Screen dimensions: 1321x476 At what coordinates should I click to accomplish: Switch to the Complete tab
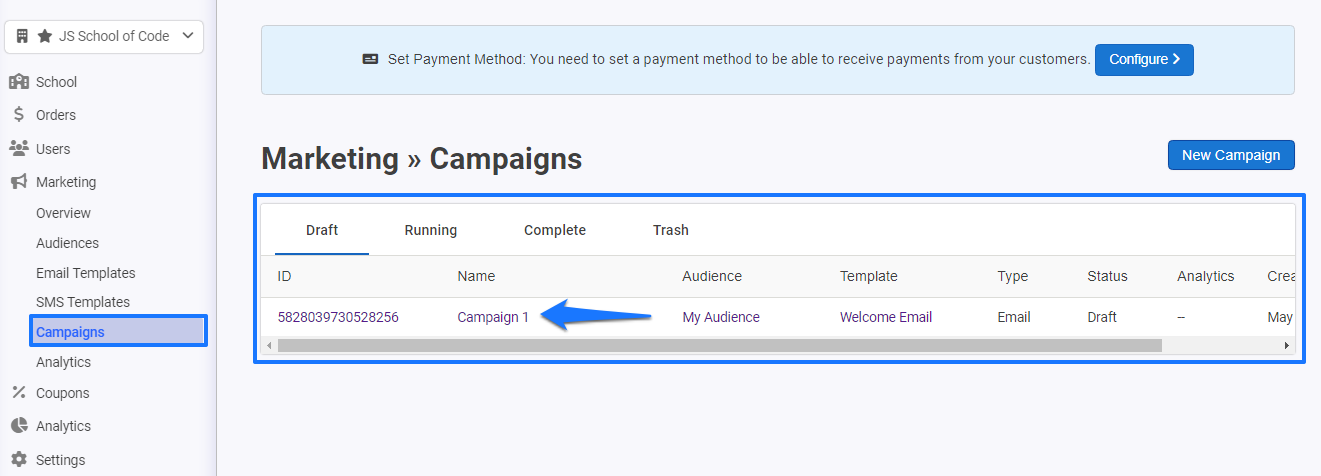[x=555, y=230]
